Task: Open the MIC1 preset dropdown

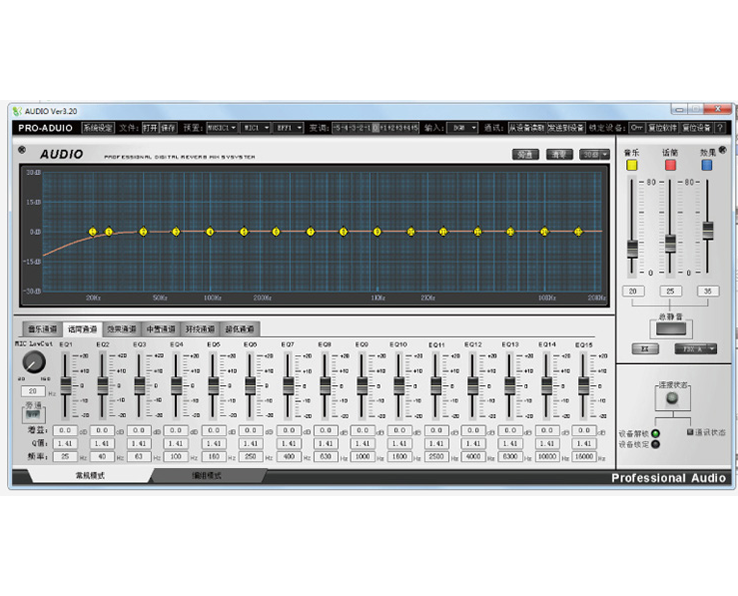Action: [256, 128]
